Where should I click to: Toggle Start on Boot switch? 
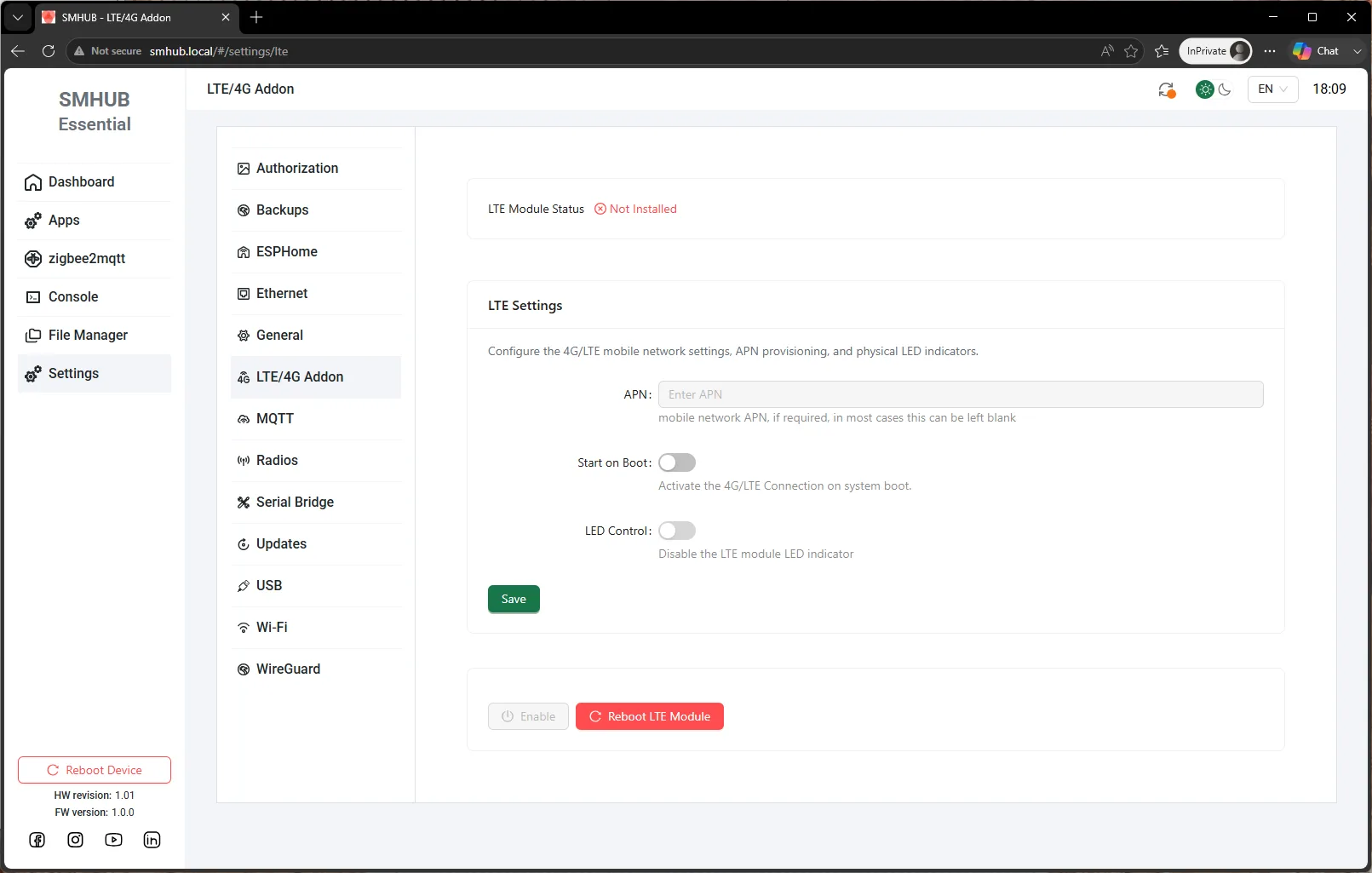[677, 462]
